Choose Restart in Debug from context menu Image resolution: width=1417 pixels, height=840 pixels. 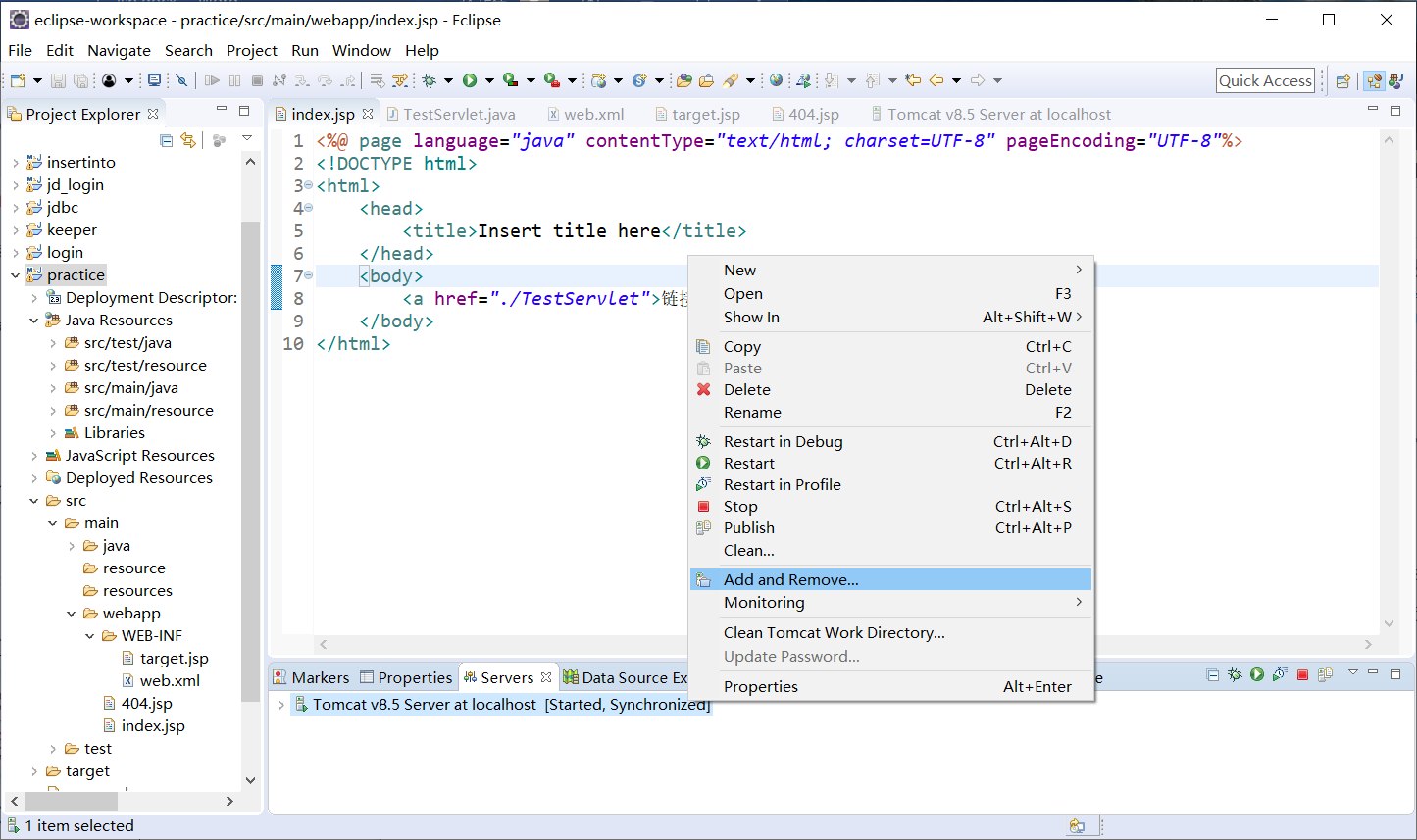(890, 441)
